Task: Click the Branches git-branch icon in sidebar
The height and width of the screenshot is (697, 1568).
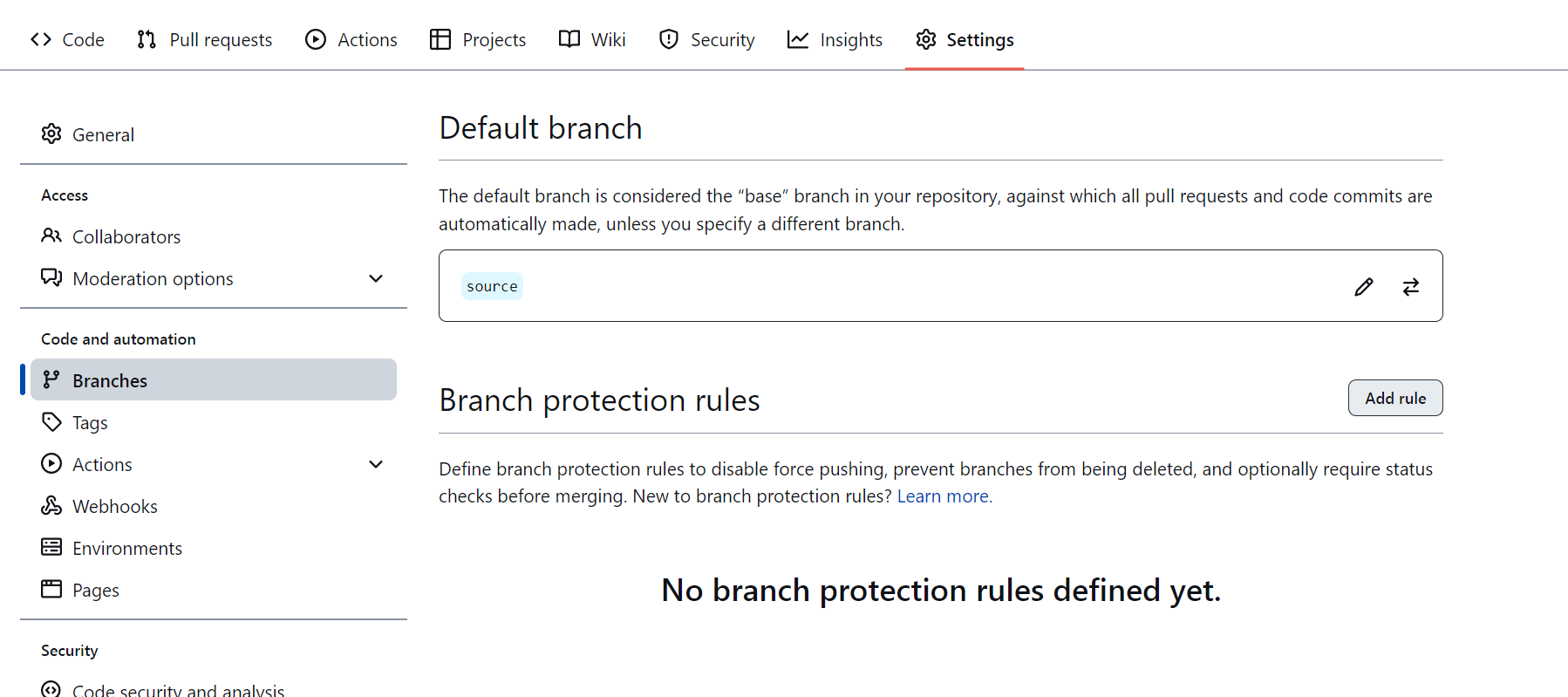Action: (x=51, y=379)
